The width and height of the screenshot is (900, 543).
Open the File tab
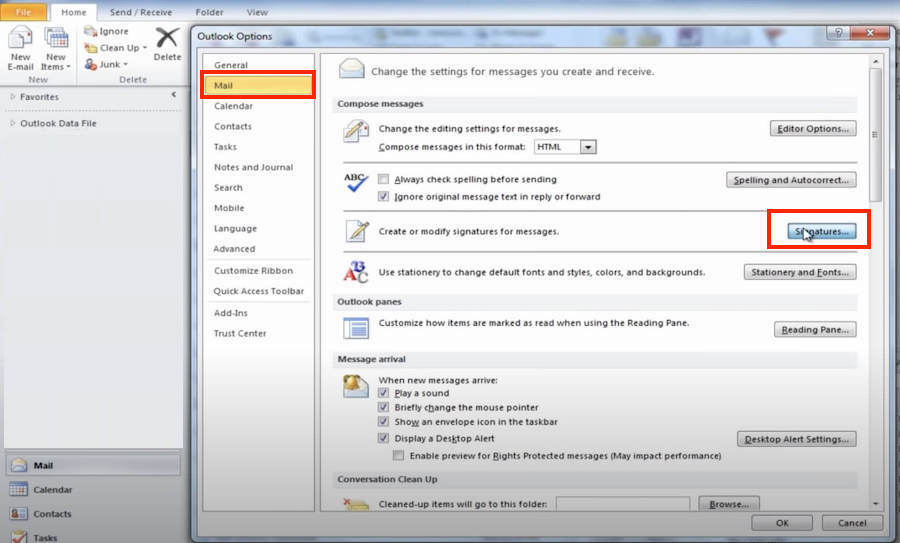pyautogui.click(x=24, y=12)
